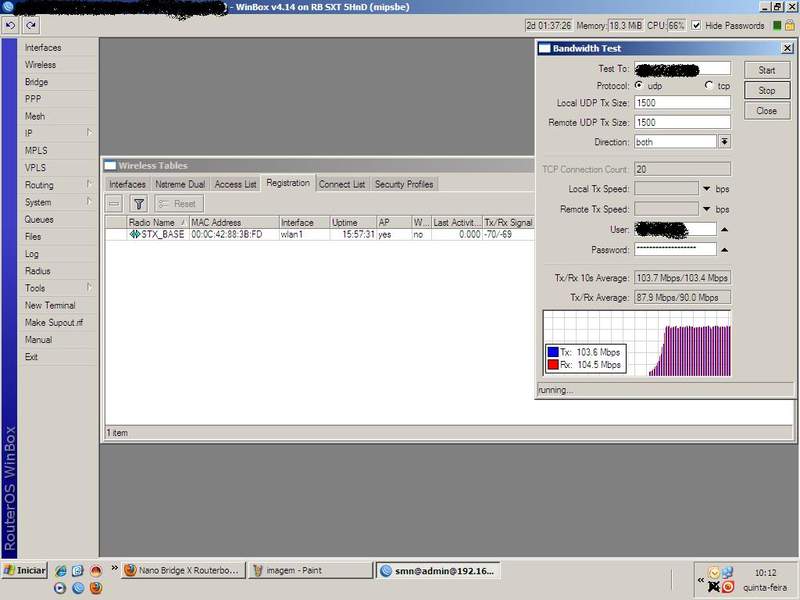Click Local UDP Tx Size field
Screen dimensions: 800x600
[x=682, y=103]
